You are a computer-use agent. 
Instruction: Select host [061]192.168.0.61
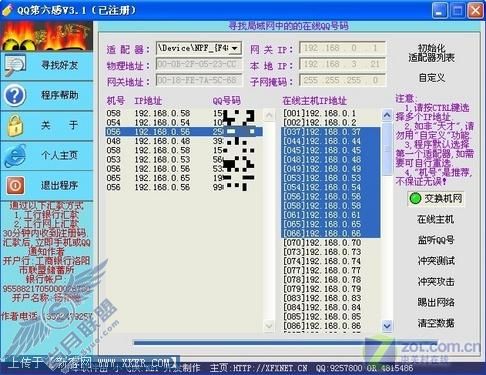331,215
